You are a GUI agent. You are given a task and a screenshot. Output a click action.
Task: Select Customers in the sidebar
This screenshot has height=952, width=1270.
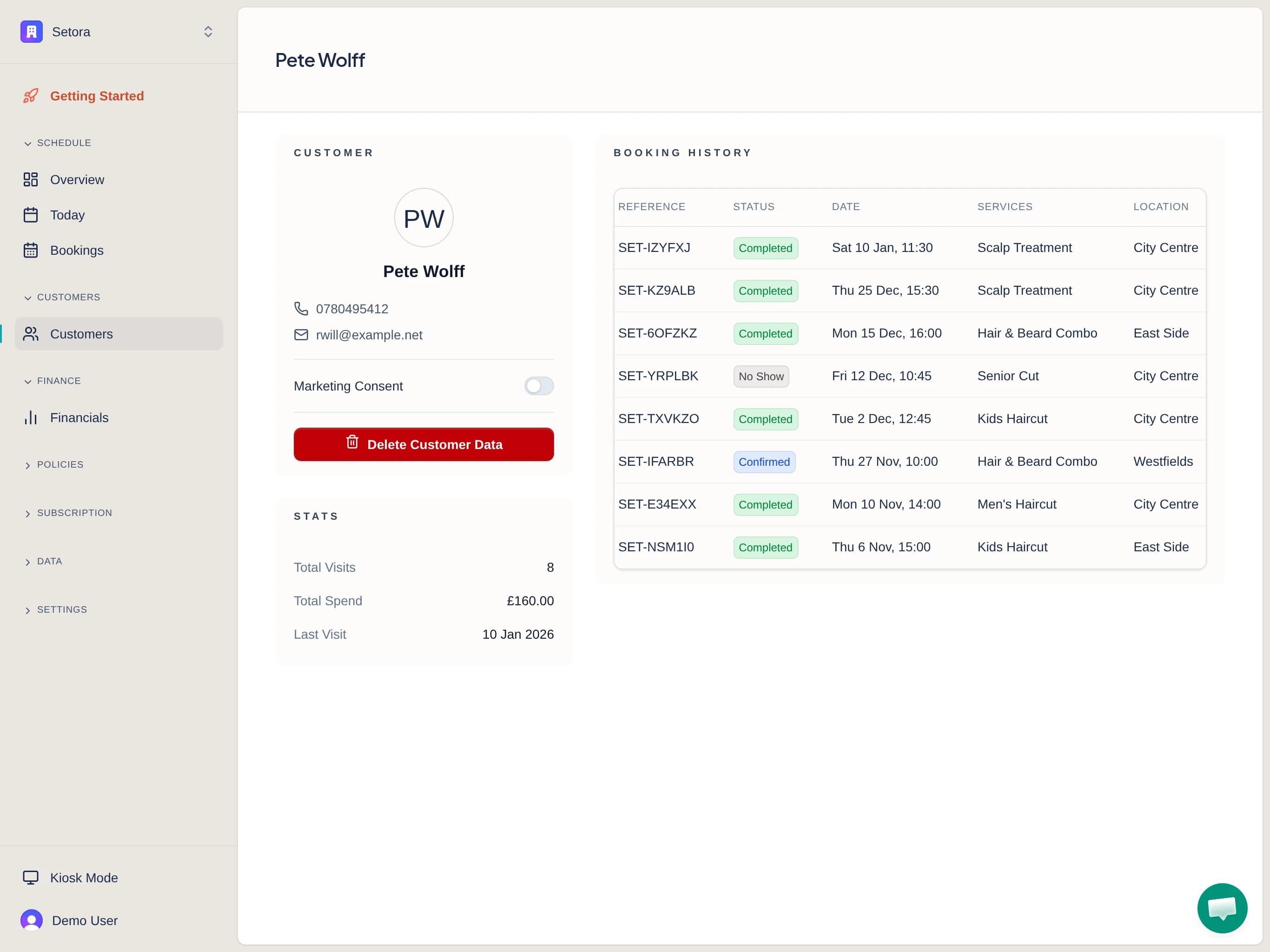pos(81,334)
